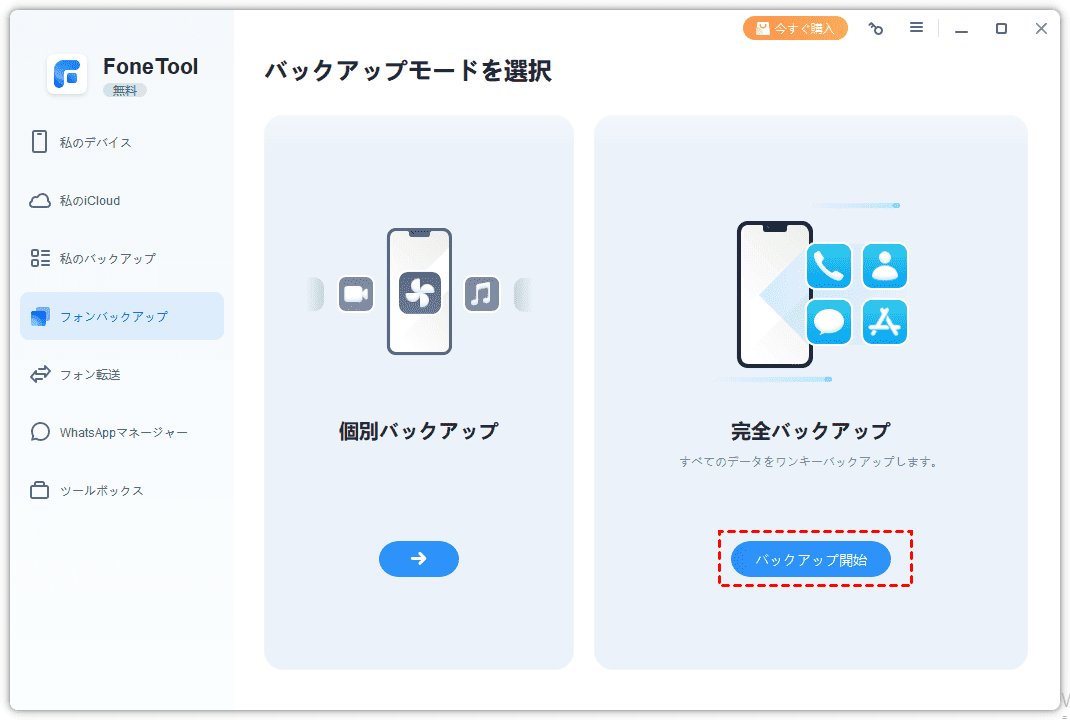1070x720 pixels.
Task: Click the video camera icon
Action: 356,294
